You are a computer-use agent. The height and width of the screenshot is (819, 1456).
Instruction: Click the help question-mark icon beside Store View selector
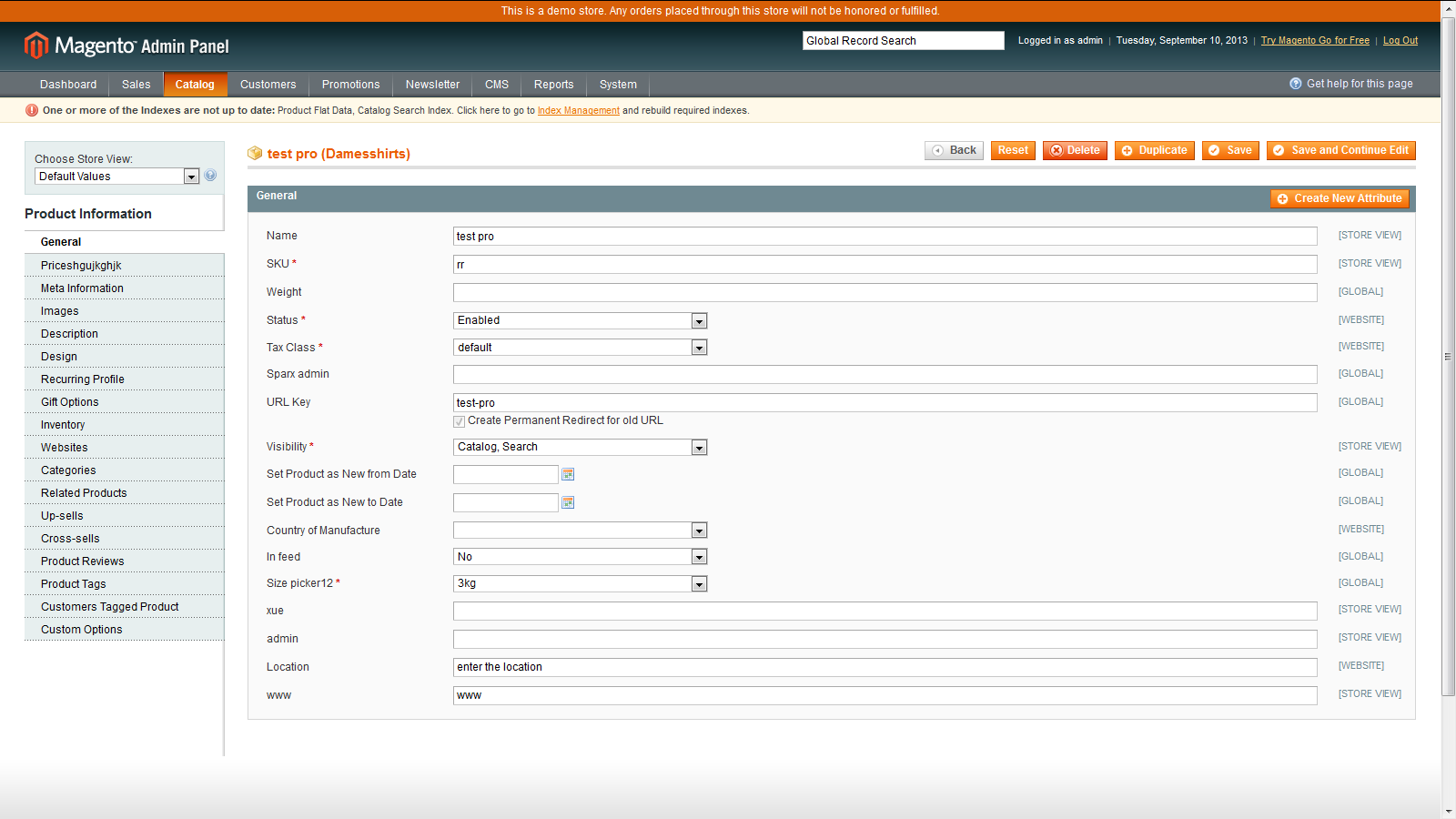point(209,175)
